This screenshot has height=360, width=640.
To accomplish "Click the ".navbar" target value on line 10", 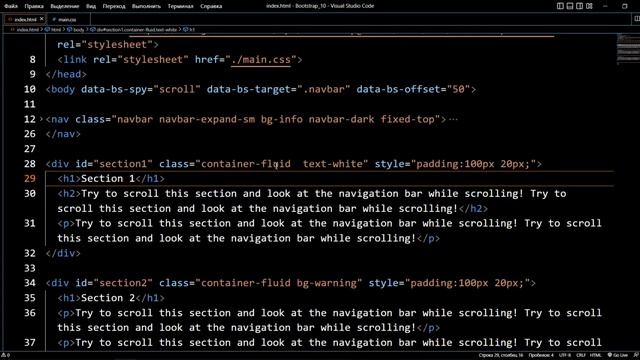I will (x=324, y=89).
